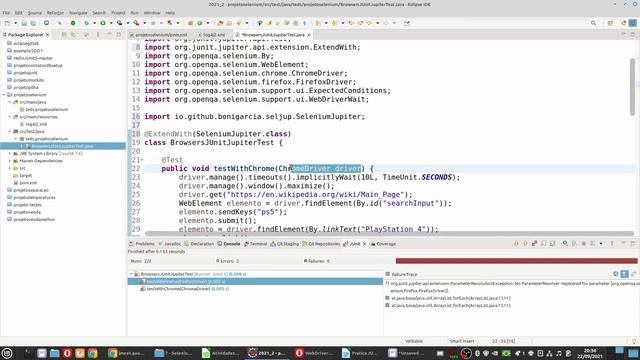Open the Refactor menu
This screenshot has width=640, height=360.
[x=56, y=13]
